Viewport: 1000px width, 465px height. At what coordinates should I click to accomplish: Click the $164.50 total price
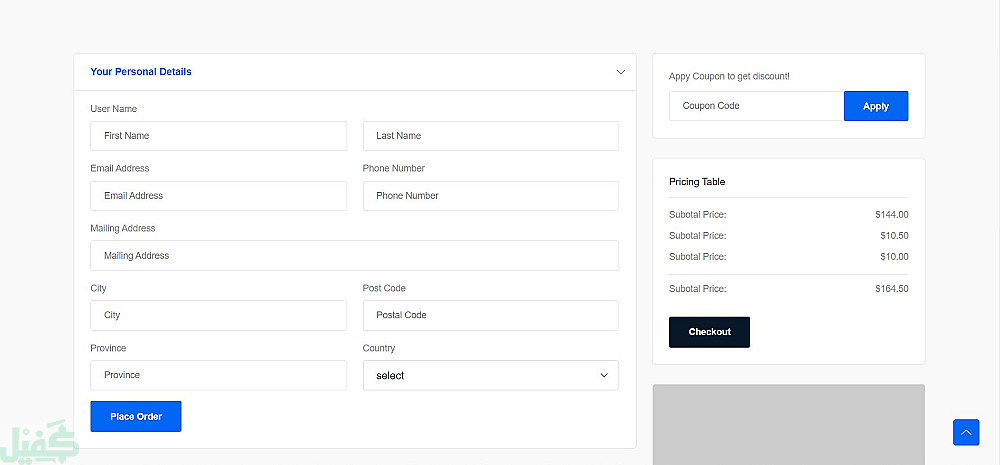(891, 289)
